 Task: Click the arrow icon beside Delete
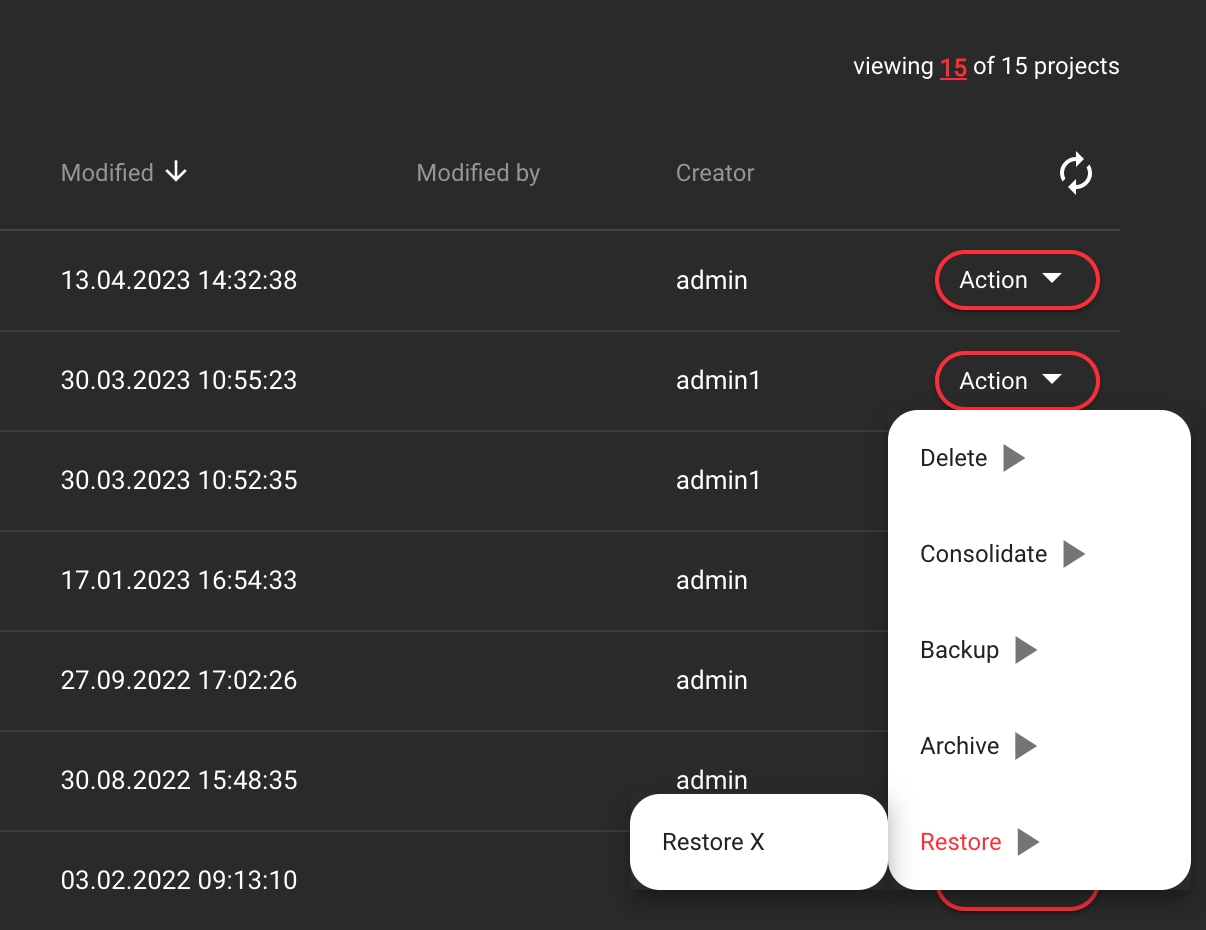(1014, 458)
